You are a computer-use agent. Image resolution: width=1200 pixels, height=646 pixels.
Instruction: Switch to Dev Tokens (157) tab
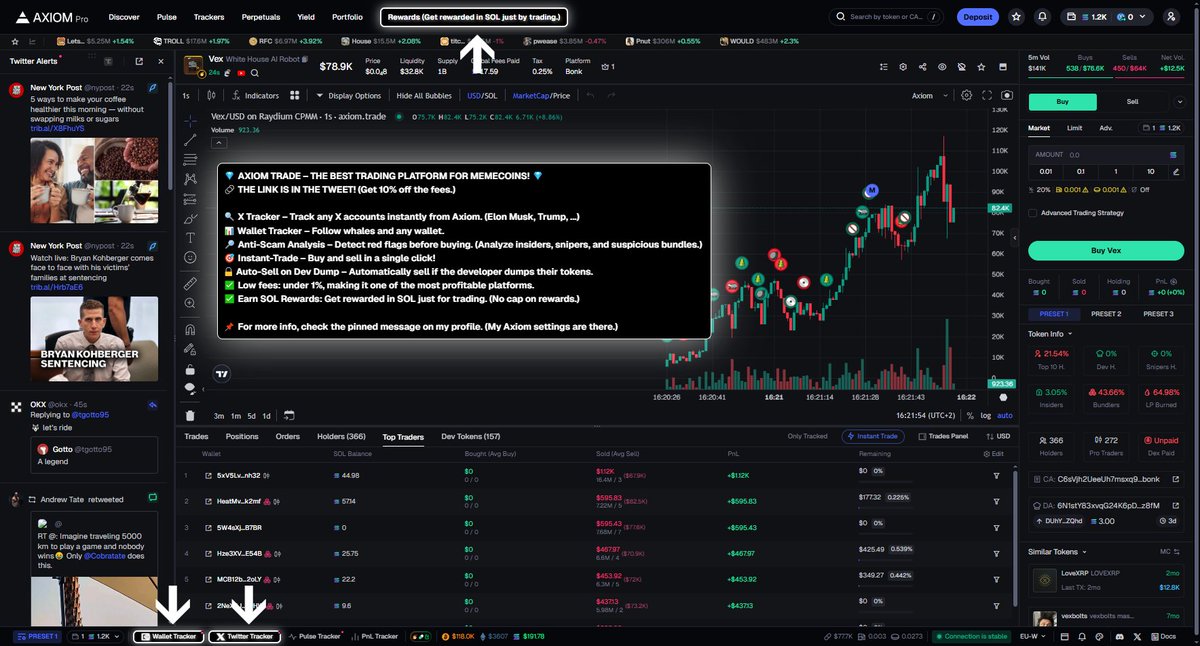[x=470, y=437]
